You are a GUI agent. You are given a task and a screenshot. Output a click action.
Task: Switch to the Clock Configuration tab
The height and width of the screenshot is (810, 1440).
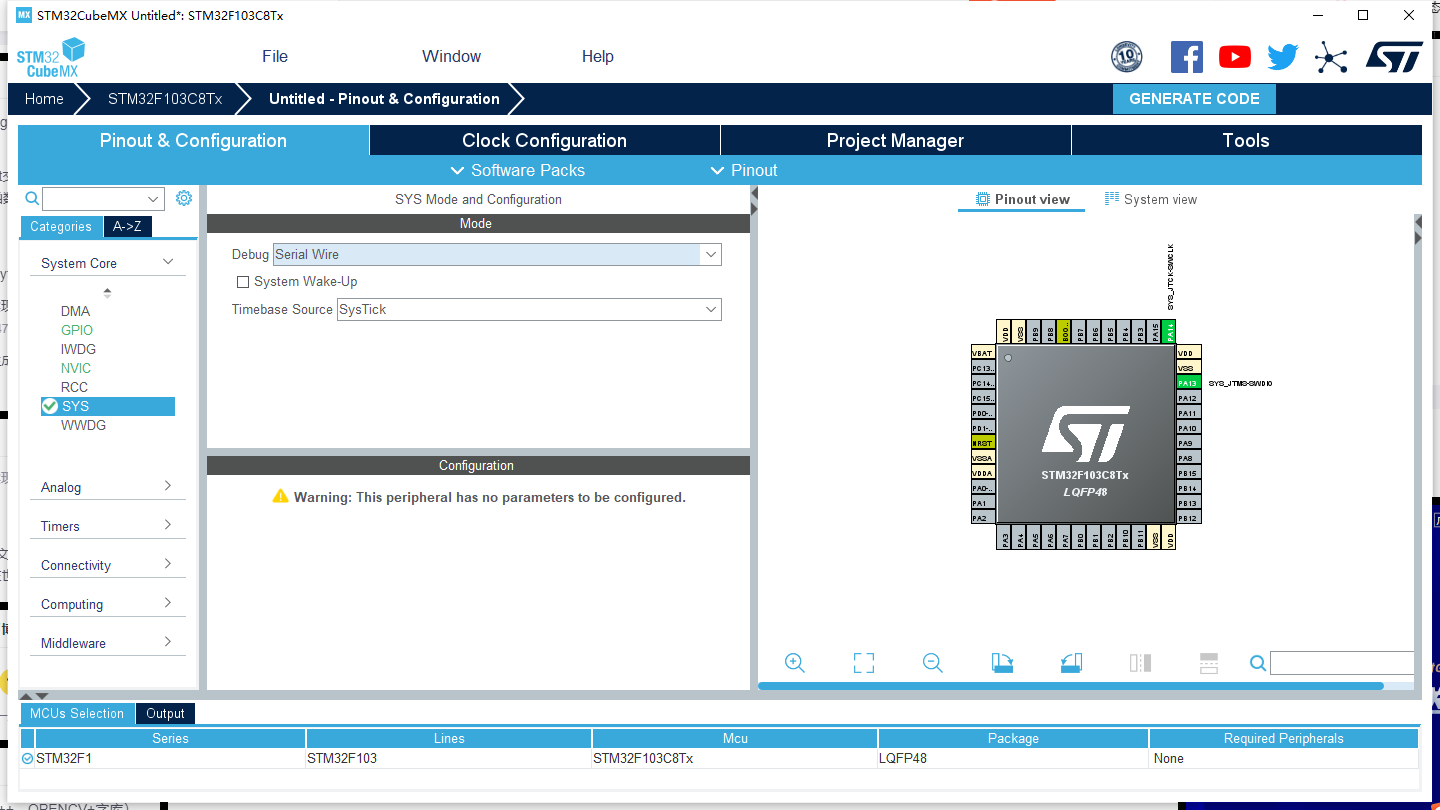point(545,141)
